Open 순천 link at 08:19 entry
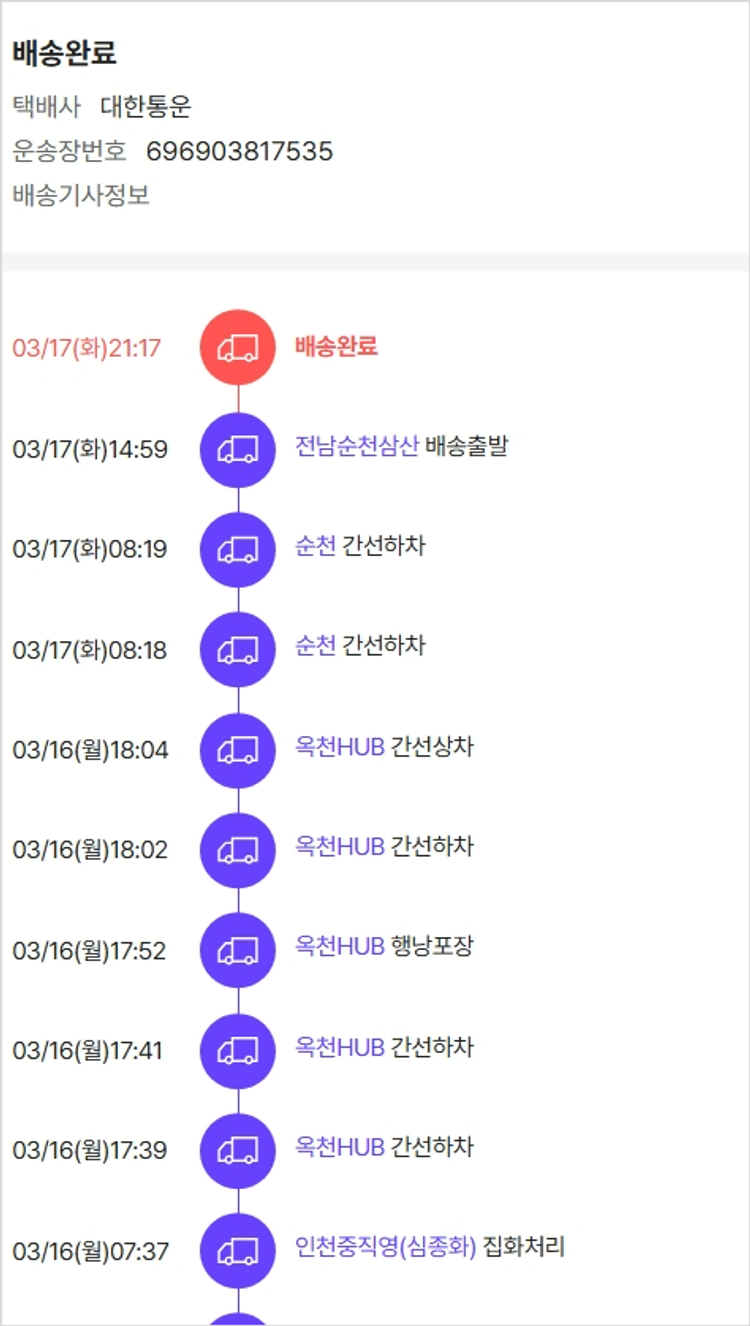This screenshot has width=750, height=1326. [315, 546]
